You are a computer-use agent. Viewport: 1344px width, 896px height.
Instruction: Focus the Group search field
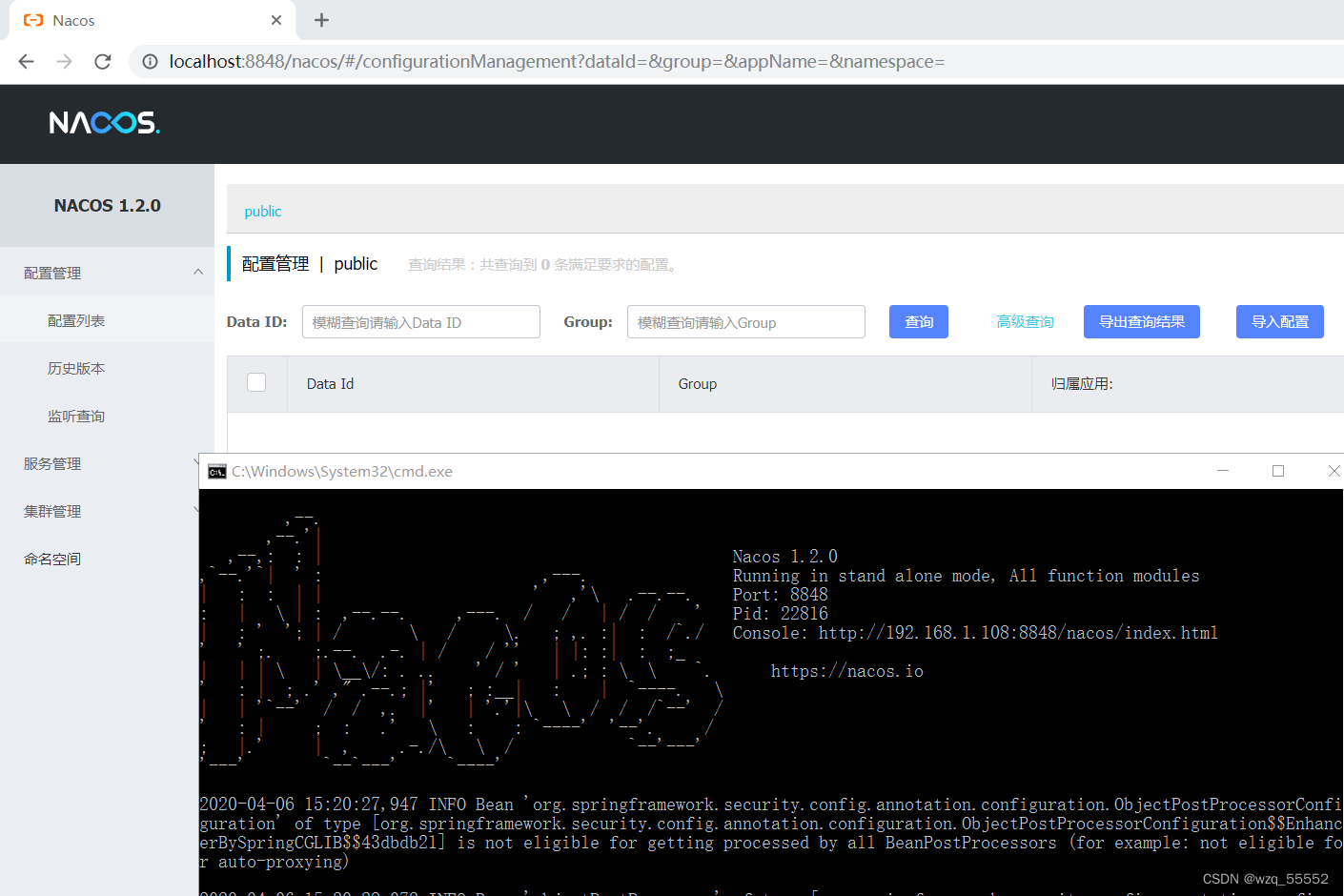746,322
